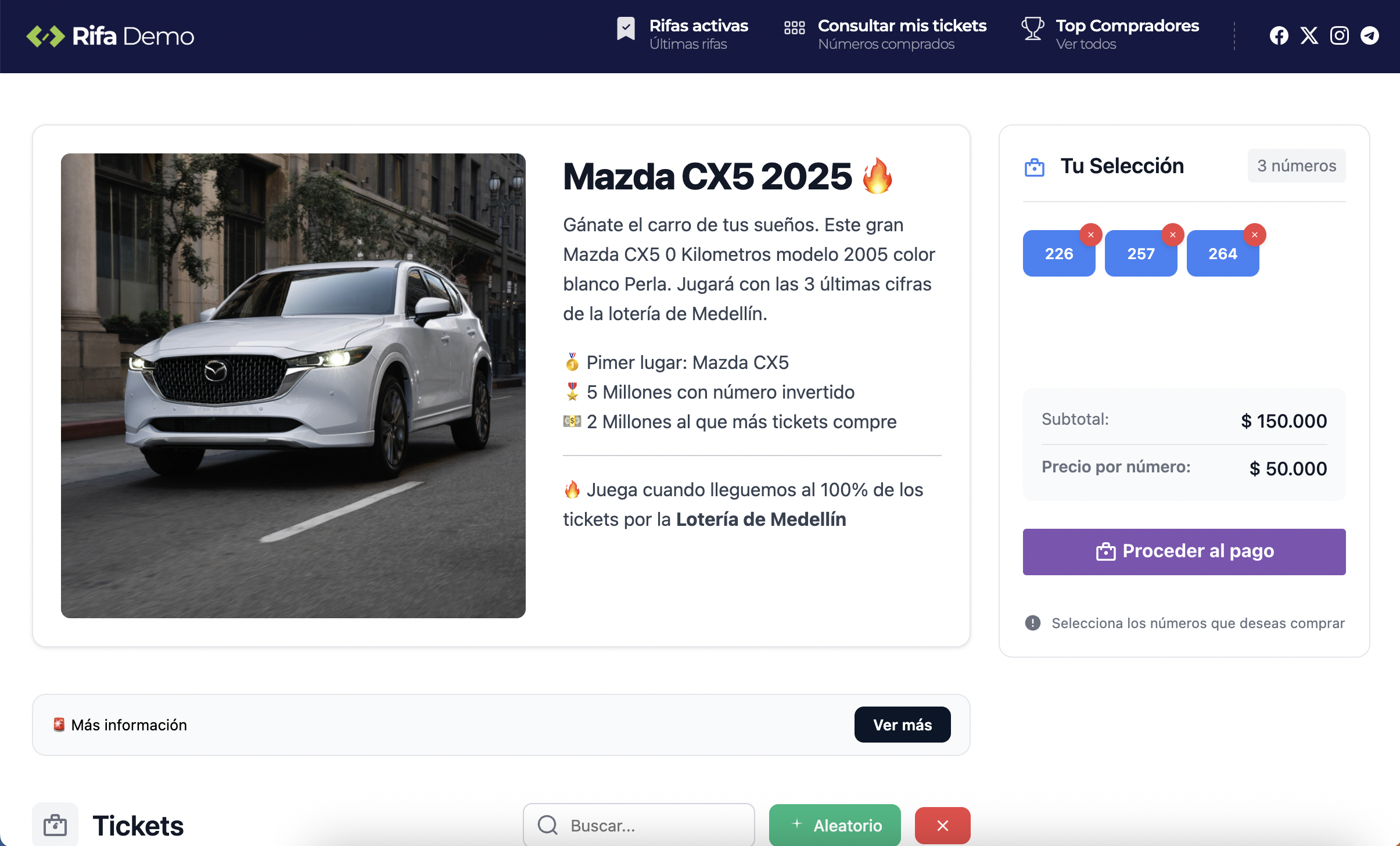Image resolution: width=1400 pixels, height=846 pixels.
Task: Click the Top Compradores trophy icon
Action: coord(1032,28)
